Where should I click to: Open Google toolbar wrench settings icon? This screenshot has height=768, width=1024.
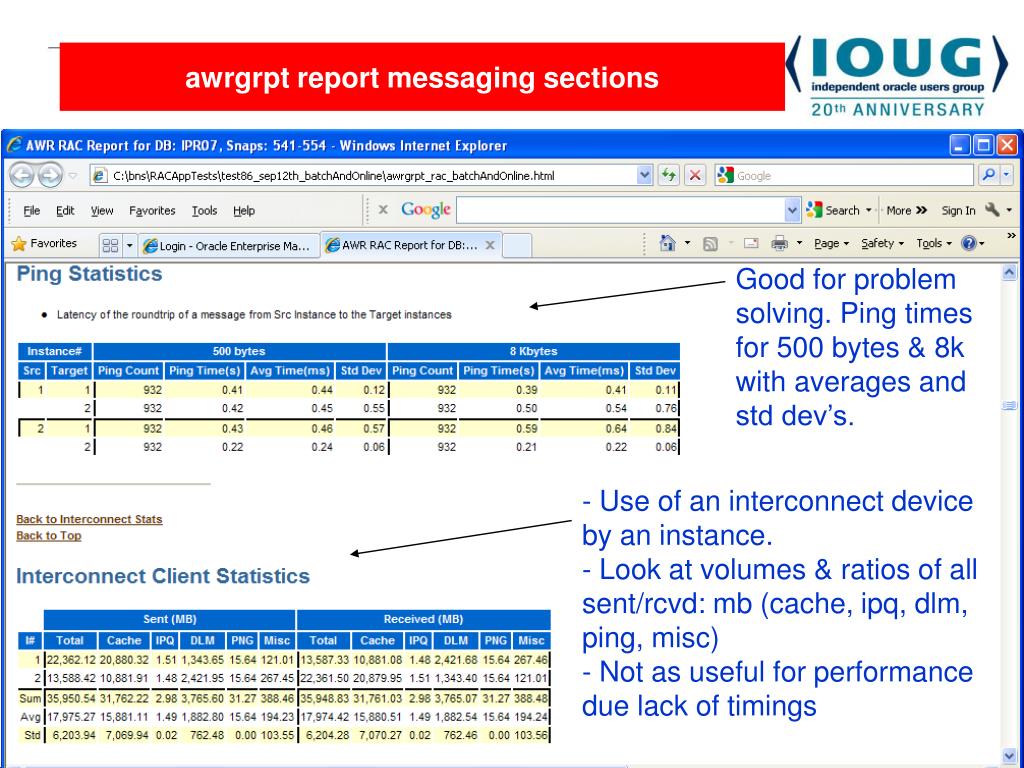pos(992,210)
